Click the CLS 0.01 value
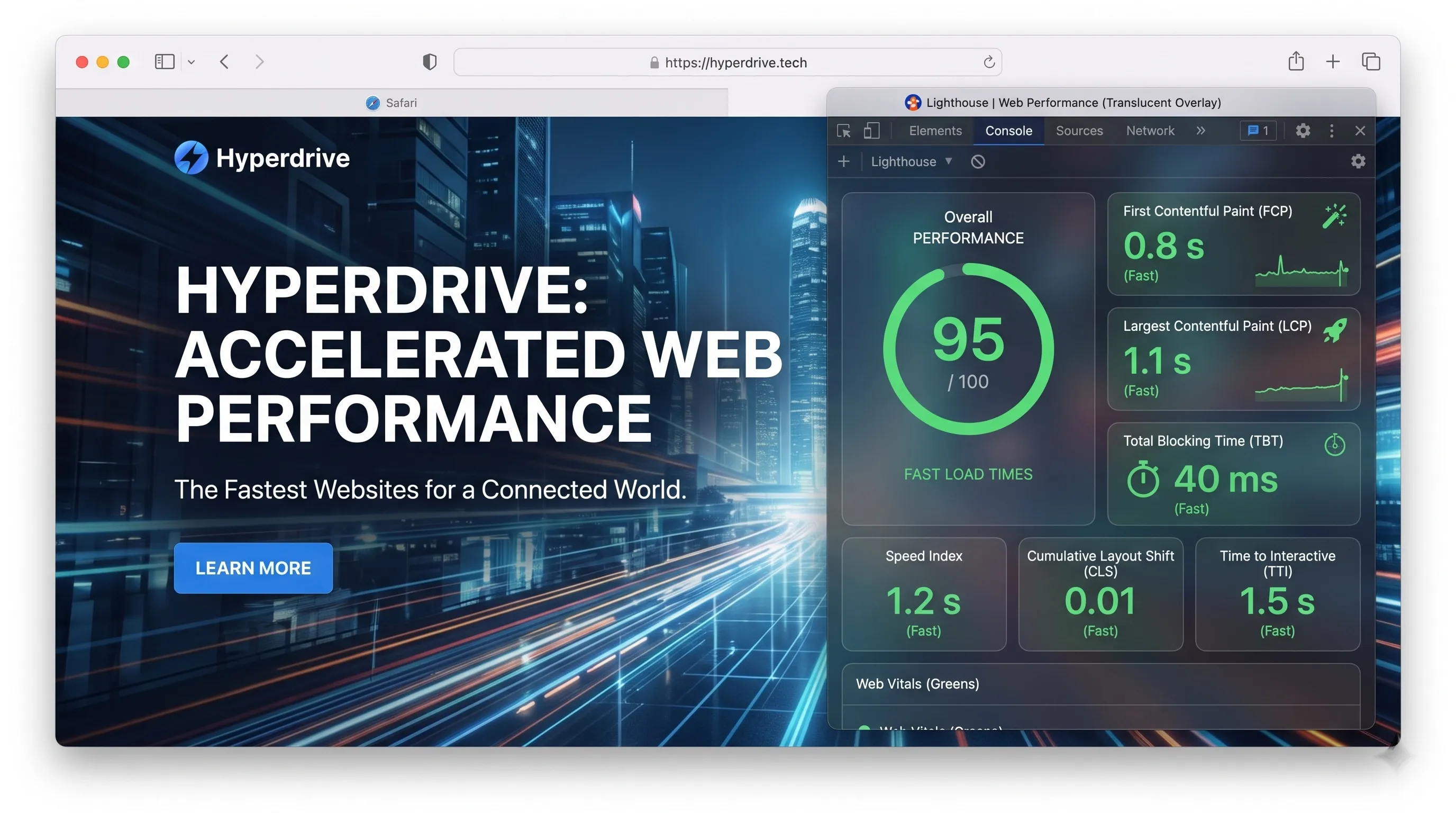This screenshot has height=813, width=1456. tap(1100, 600)
